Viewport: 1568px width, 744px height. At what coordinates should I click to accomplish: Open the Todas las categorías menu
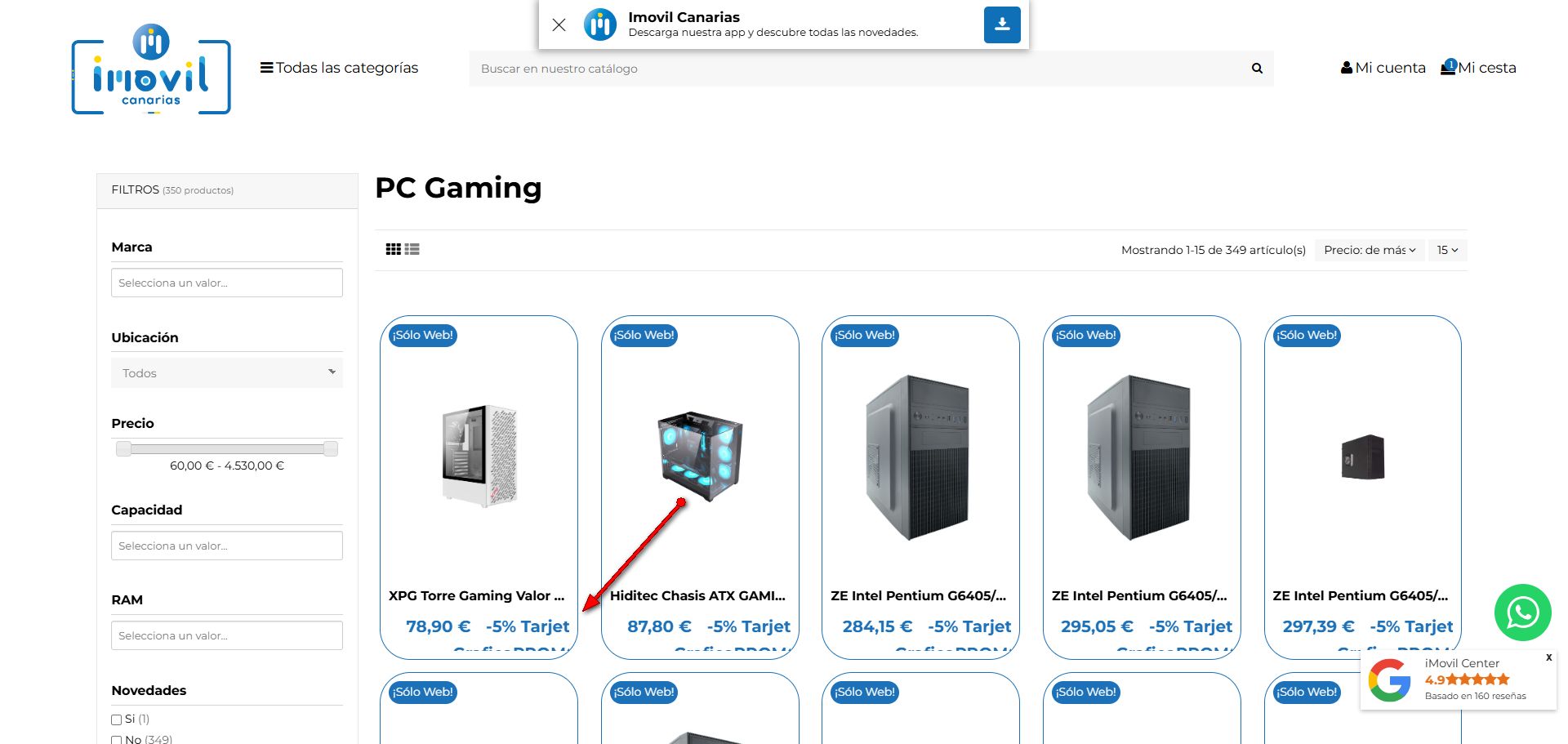[339, 68]
